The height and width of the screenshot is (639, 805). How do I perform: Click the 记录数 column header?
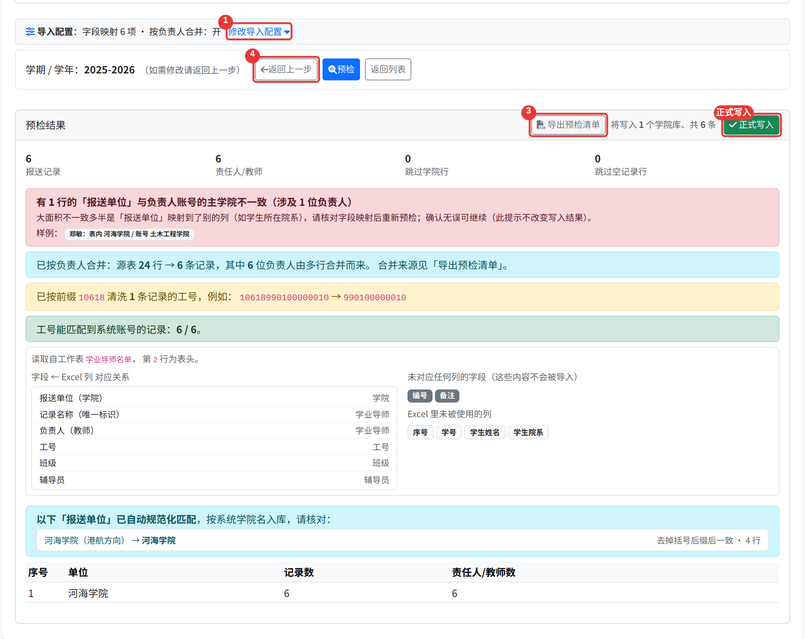299,572
